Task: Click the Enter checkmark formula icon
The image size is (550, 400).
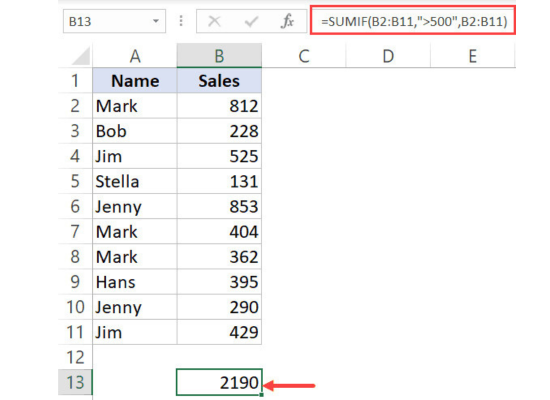Action: [251, 21]
